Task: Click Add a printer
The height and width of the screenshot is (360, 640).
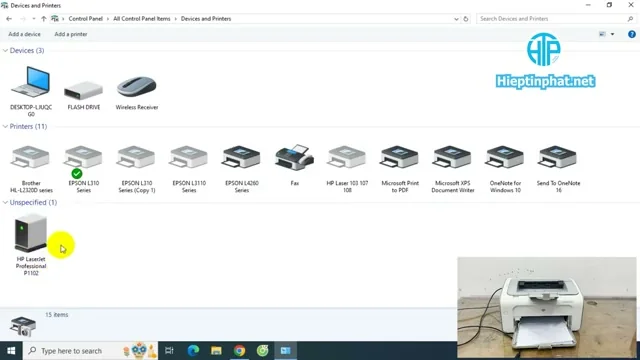Action: click(x=71, y=34)
